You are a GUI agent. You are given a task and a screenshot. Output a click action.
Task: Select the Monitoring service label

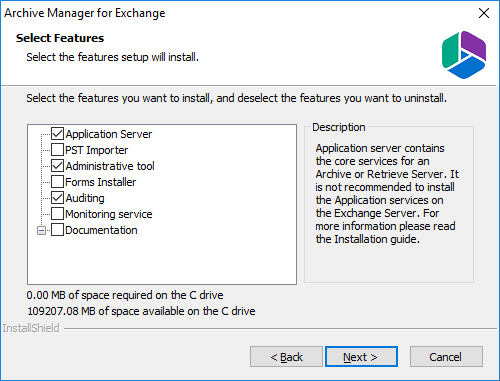(x=109, y=214)
